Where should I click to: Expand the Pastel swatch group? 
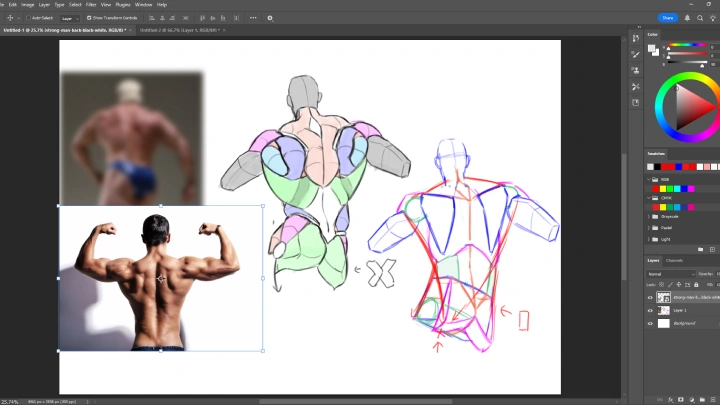[x=649, y=228]
